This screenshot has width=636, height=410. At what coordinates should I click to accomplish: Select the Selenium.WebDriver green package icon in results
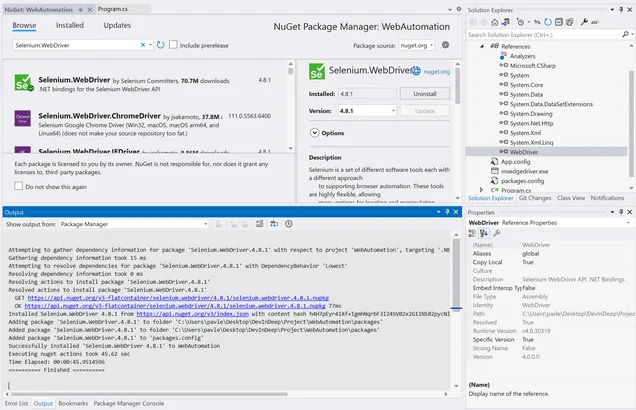tap(24, 83)
